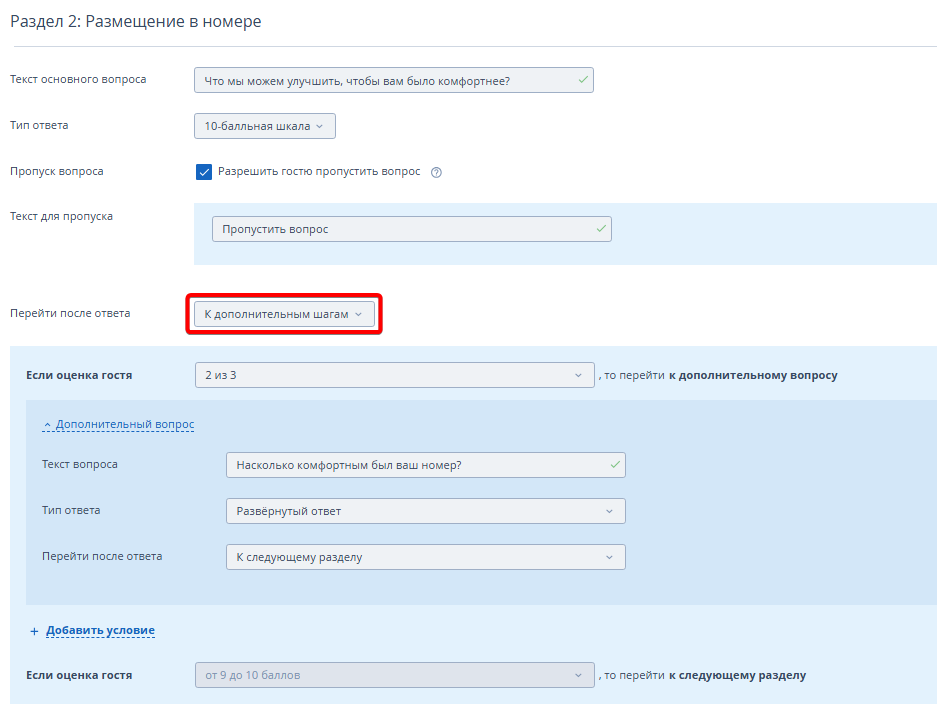Image resolution: width=937 pixels, height=714 pixels.
Task: Open the 10-балльная шкала answer type dropdown
Action: click(264, 126)
